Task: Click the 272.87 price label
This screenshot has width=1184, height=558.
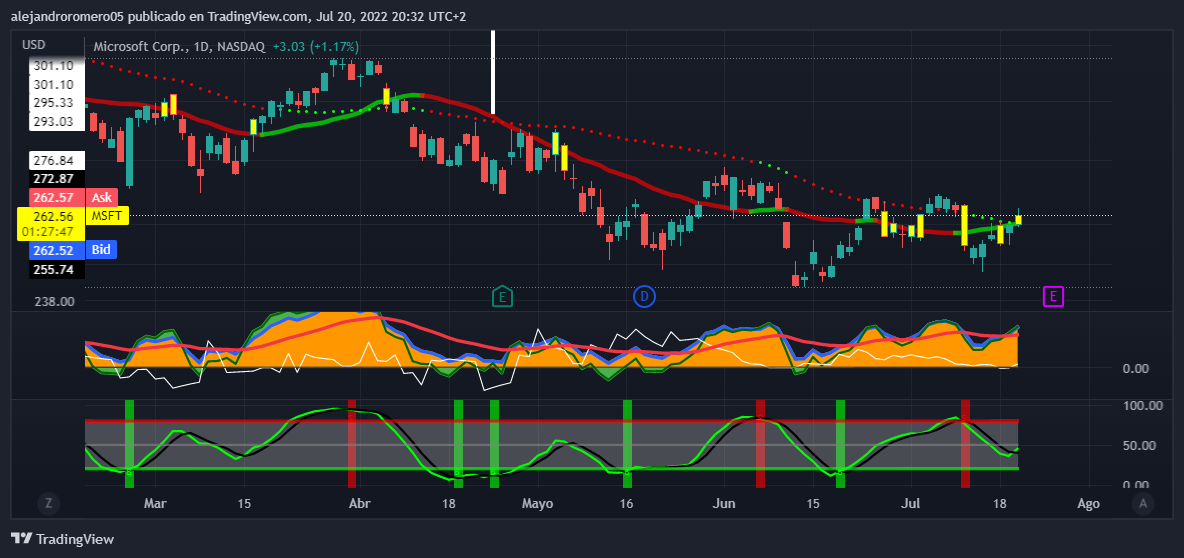Action: pyautogui.click(x=57, y=179)
